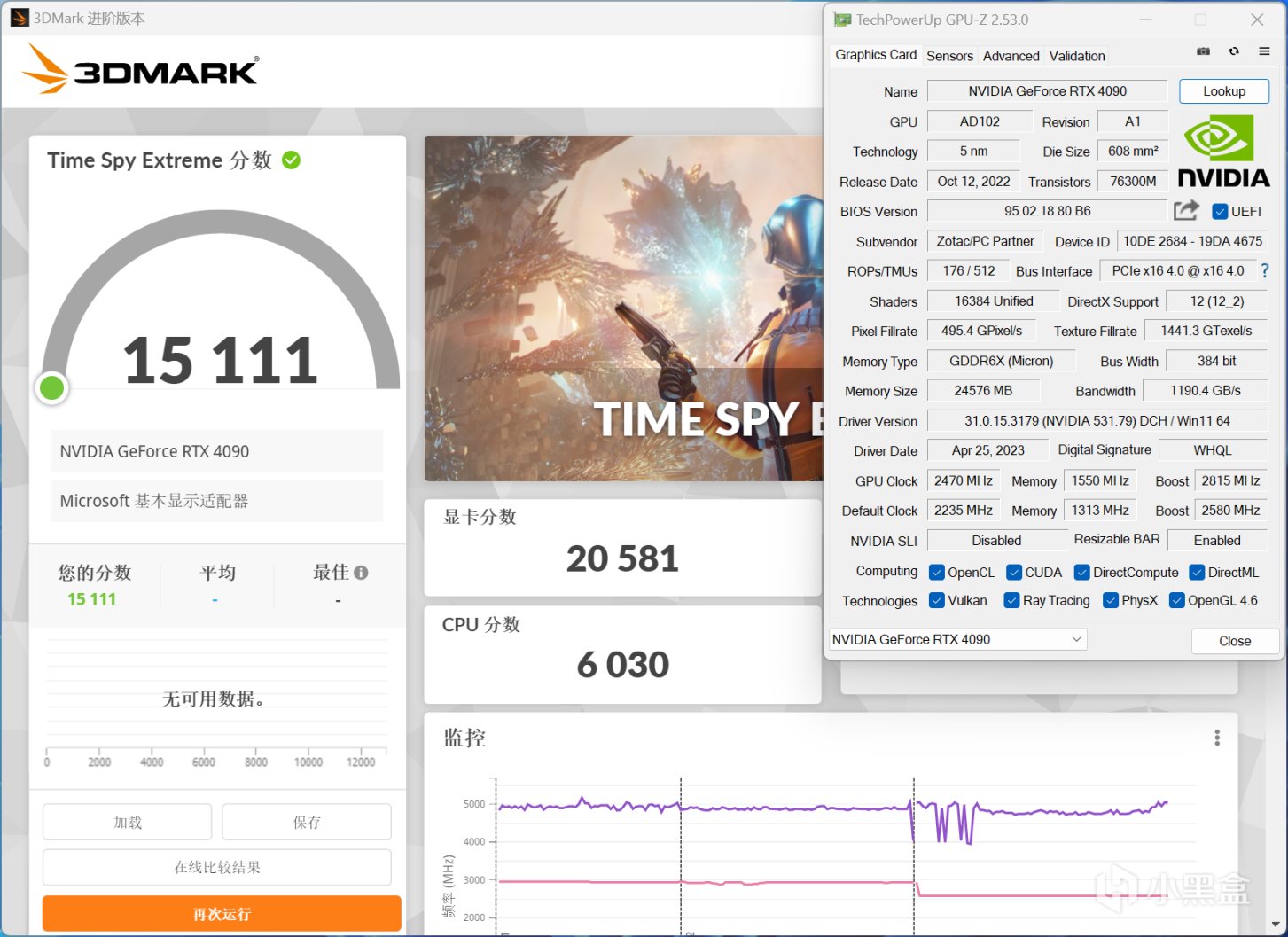Click the Digital Signature WHQL field
1288x937 pixels.
1212,450
